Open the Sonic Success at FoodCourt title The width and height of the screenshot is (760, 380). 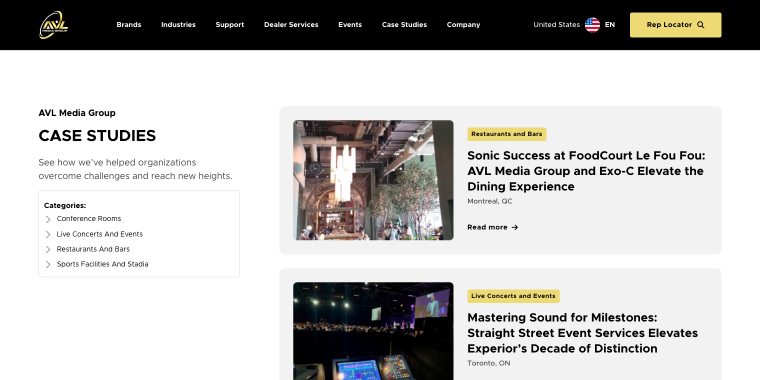[586, 171]
